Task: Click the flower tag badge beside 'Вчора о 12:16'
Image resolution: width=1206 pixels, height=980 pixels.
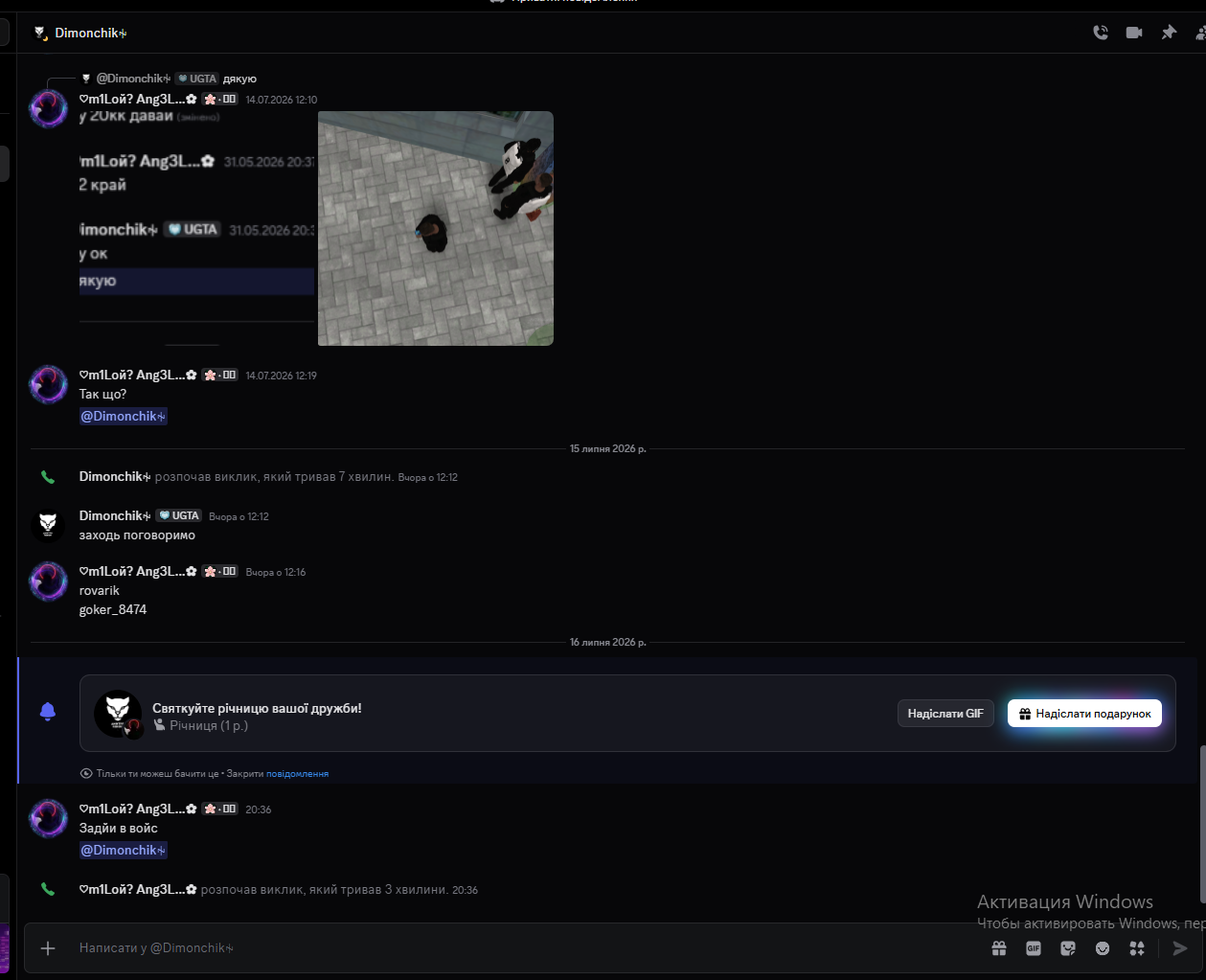Action: click(x=220, y=571)
